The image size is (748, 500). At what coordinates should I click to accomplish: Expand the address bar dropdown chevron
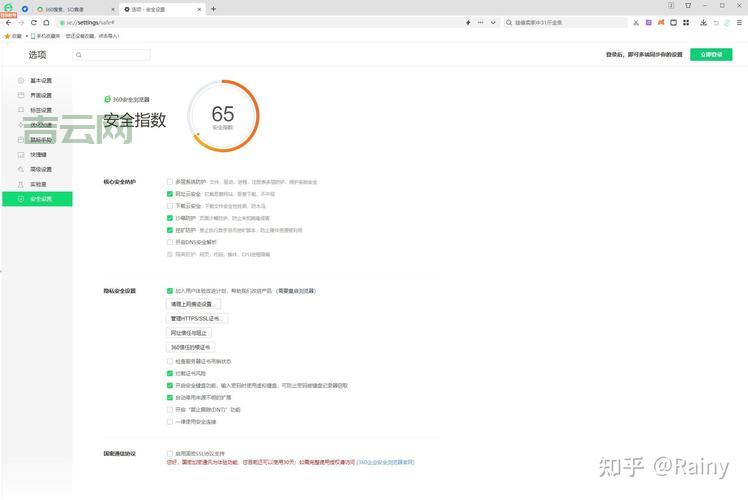point(493,22)
